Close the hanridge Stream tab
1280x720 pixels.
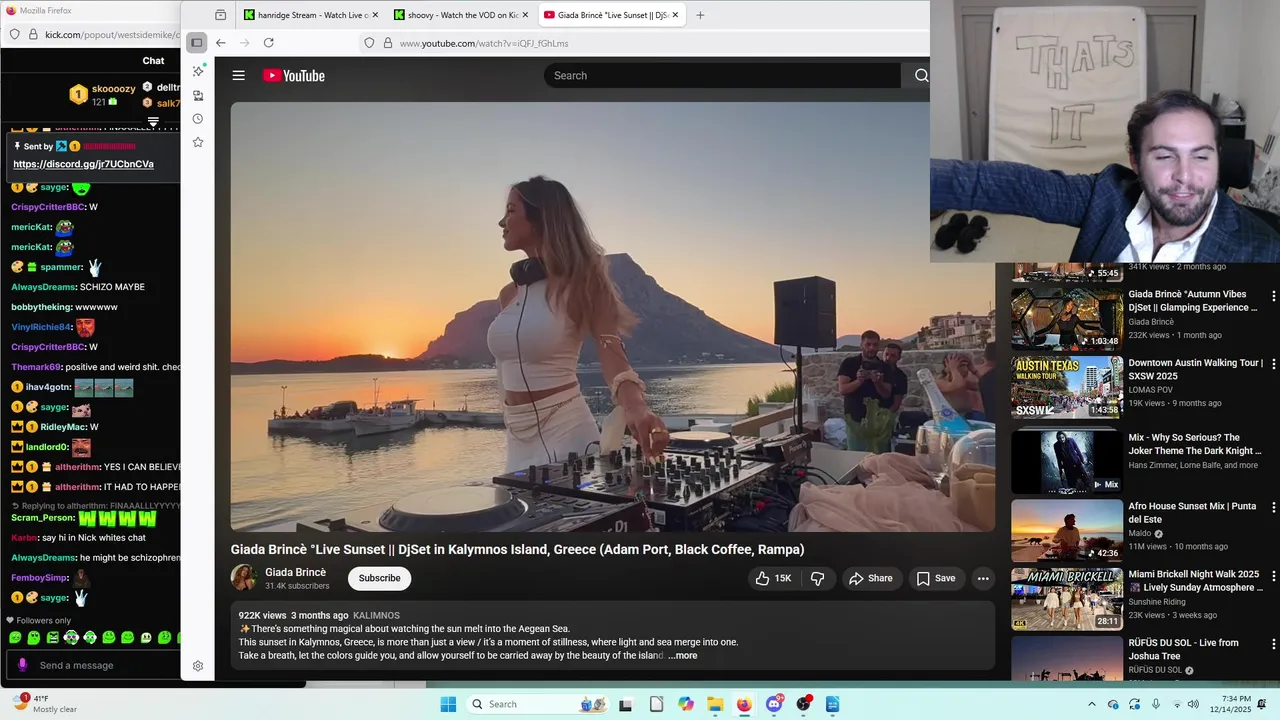[375, 15]
